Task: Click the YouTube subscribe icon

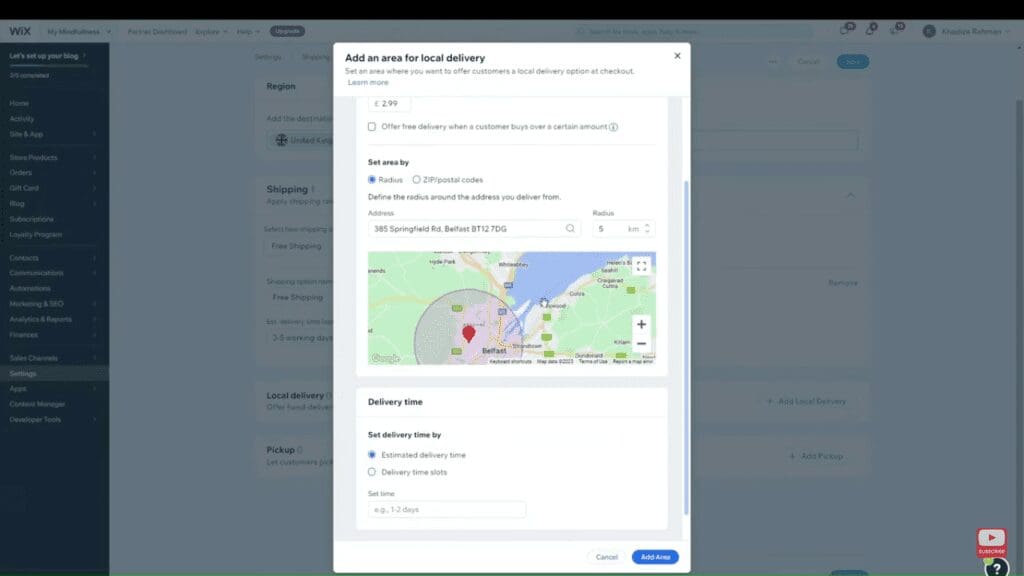Action: tap(991, 541)
